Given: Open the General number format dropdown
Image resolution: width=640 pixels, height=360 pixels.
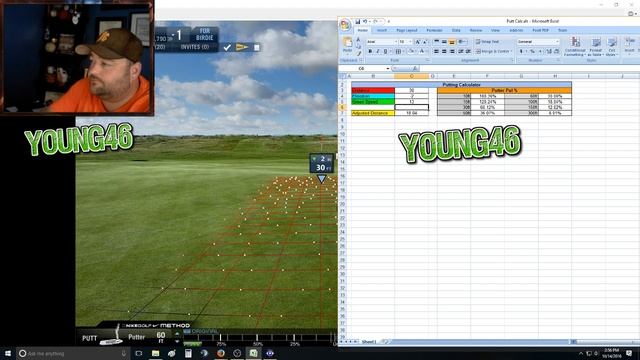Looking at the screenshot, I should click(557, 42).
